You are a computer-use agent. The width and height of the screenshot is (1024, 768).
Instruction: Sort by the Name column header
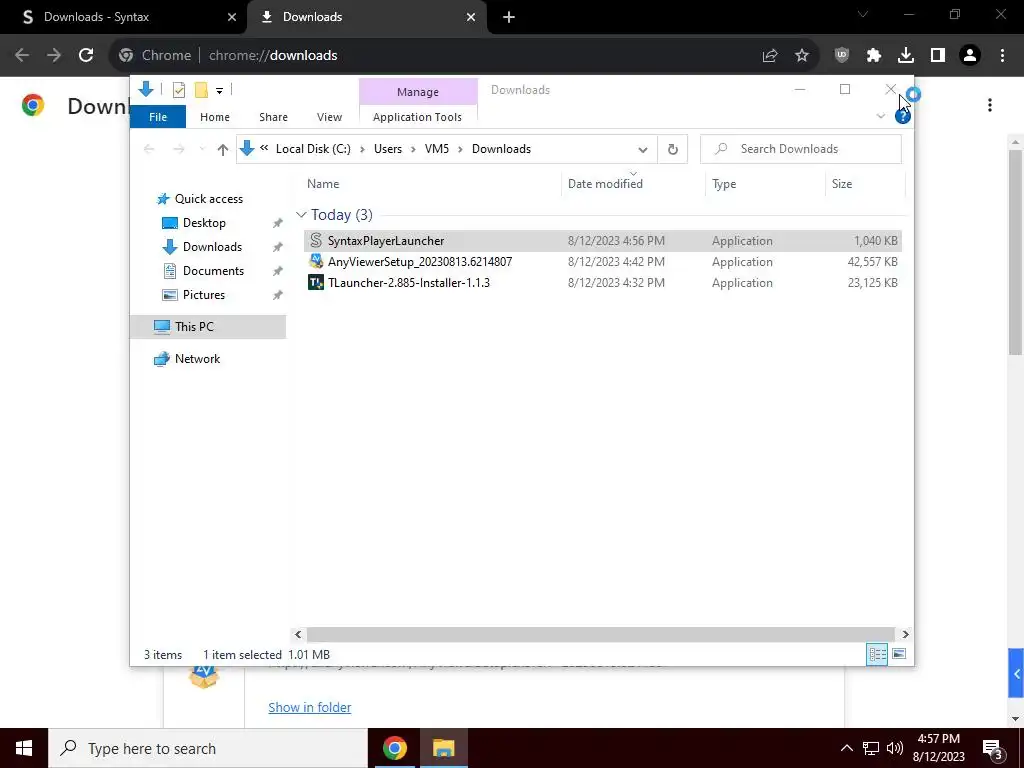[431, 184]
